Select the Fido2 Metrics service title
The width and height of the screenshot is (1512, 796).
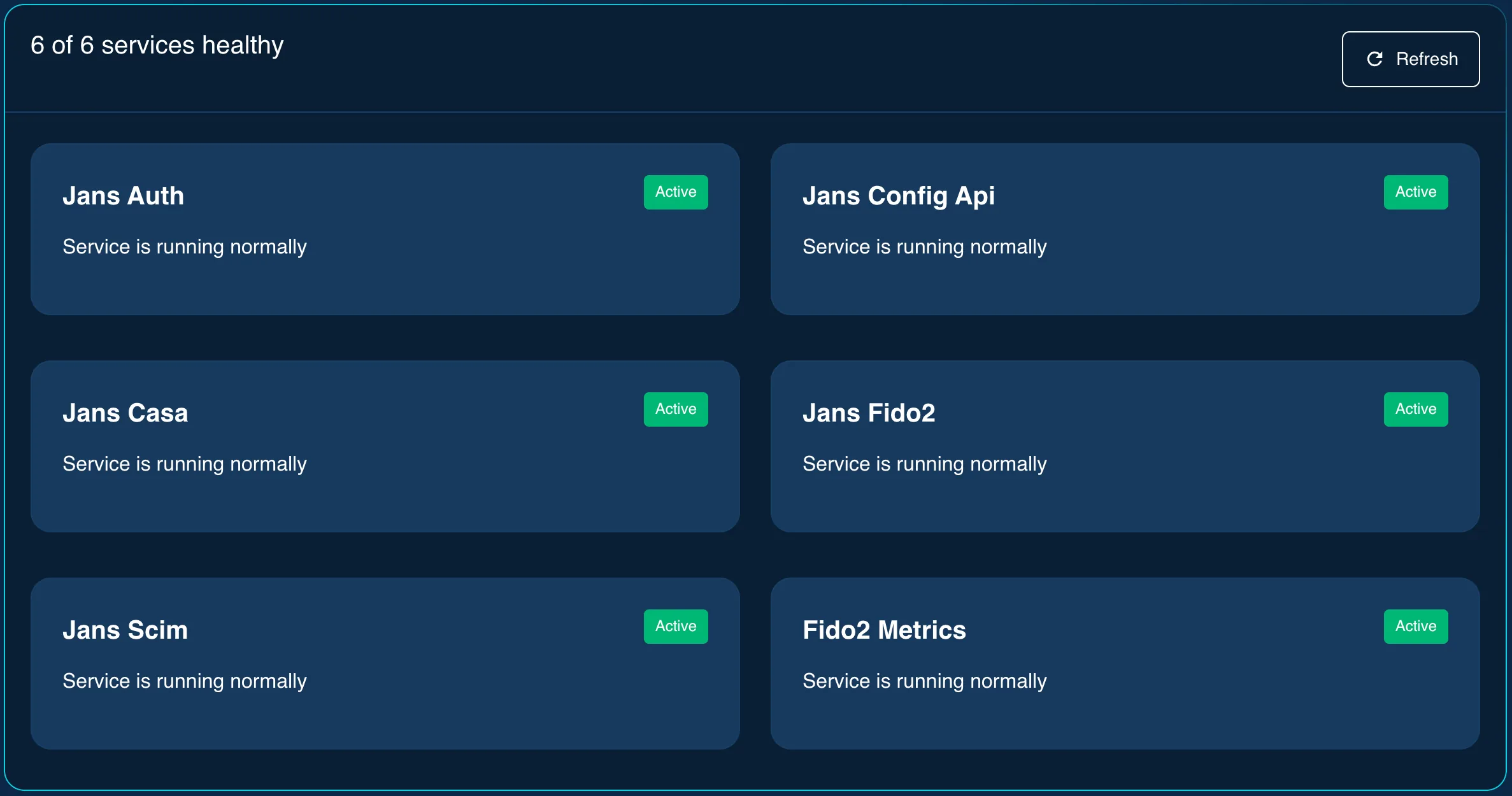click(884, 630)
